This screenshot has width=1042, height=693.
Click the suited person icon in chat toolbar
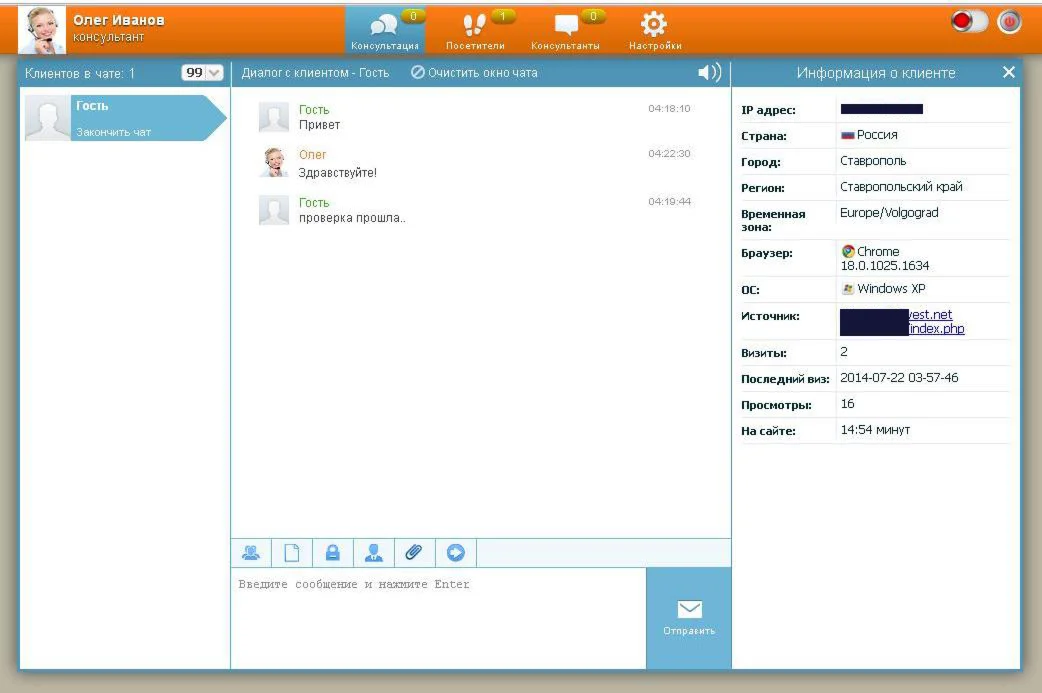click(x=373, y=552)
